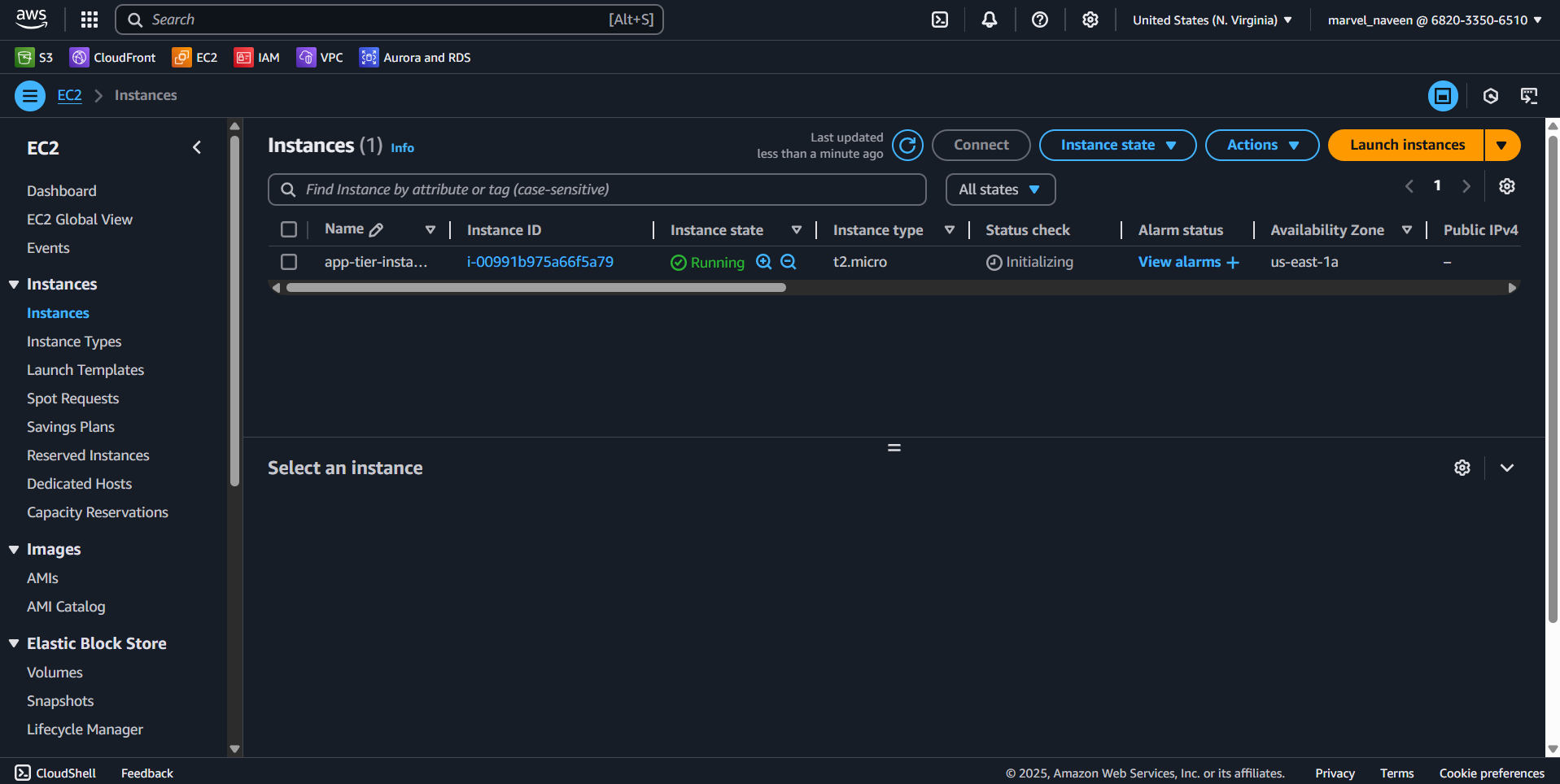Open instance i-00991b975a66f5a79 link

coord(540,262)
